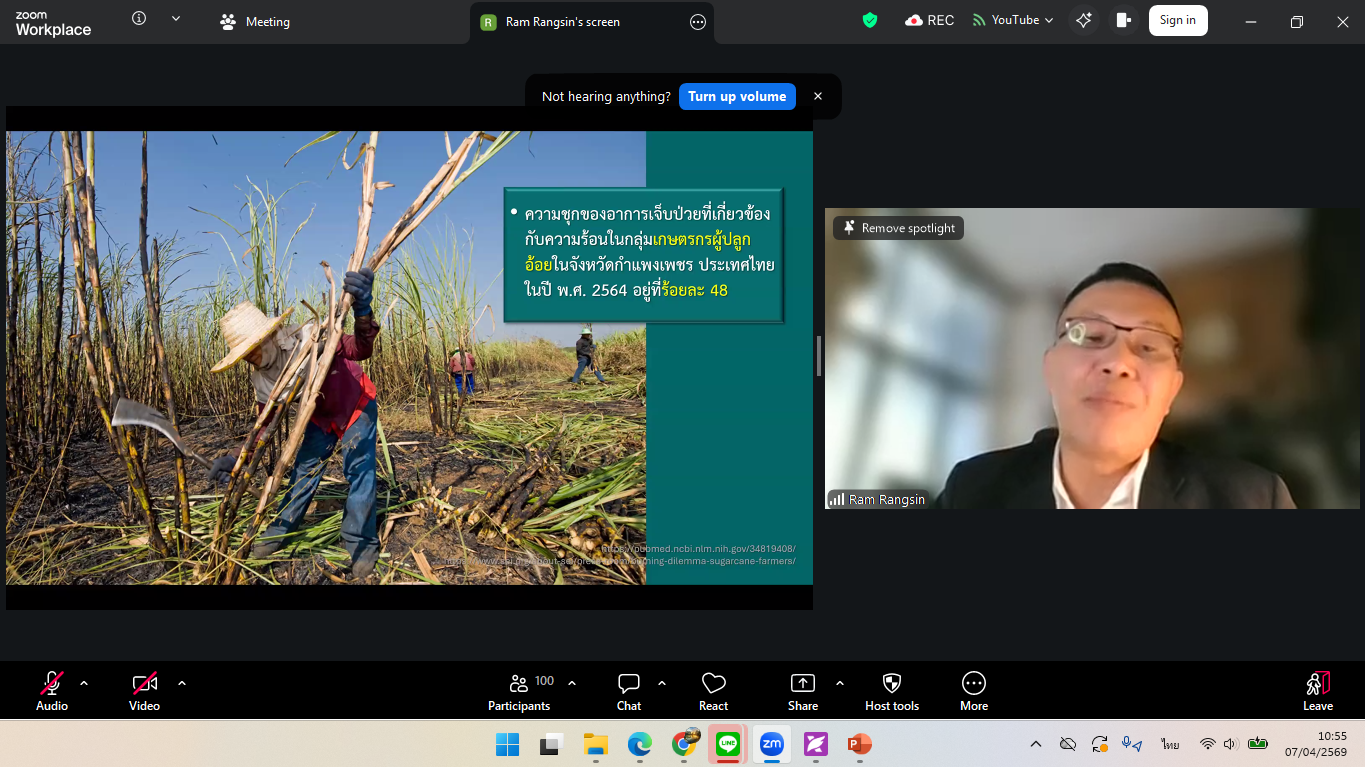Open the YouTube livestream dropdown
Viewport: 1365px width, 767px height.
point(1014,20)
